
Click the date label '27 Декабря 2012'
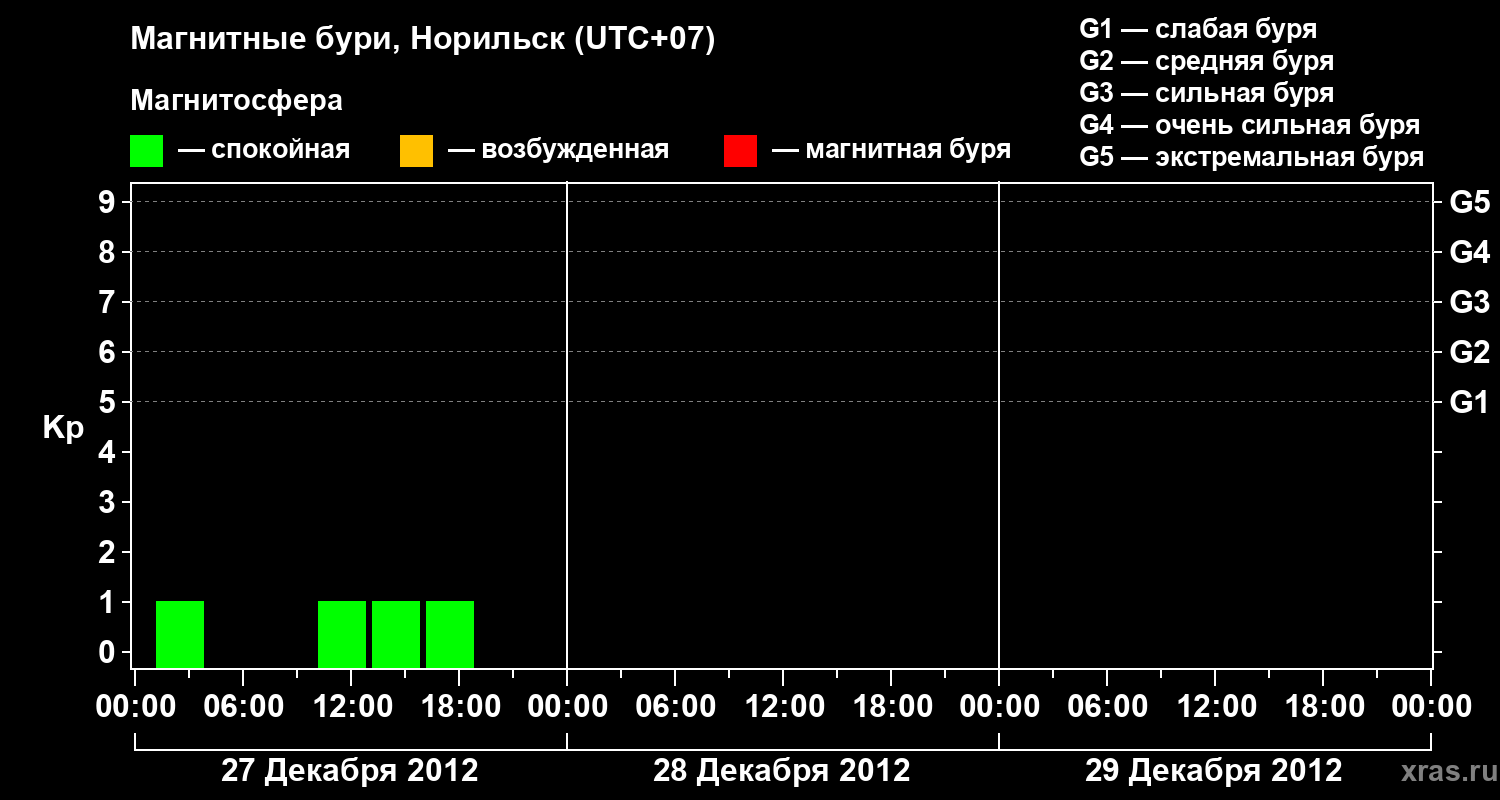pyautogui.click(x=350, y=771)
